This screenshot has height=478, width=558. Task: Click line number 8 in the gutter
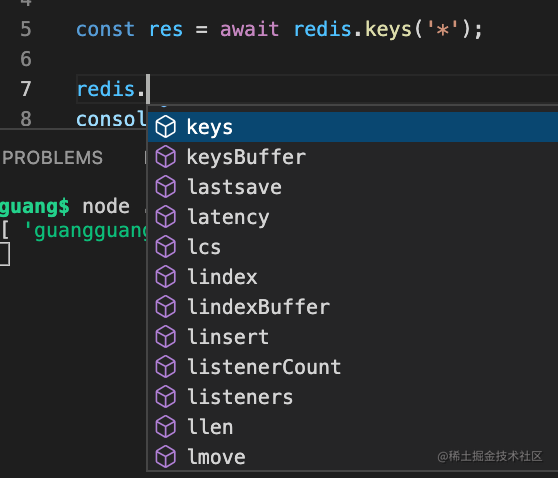(x=26, y=119)
